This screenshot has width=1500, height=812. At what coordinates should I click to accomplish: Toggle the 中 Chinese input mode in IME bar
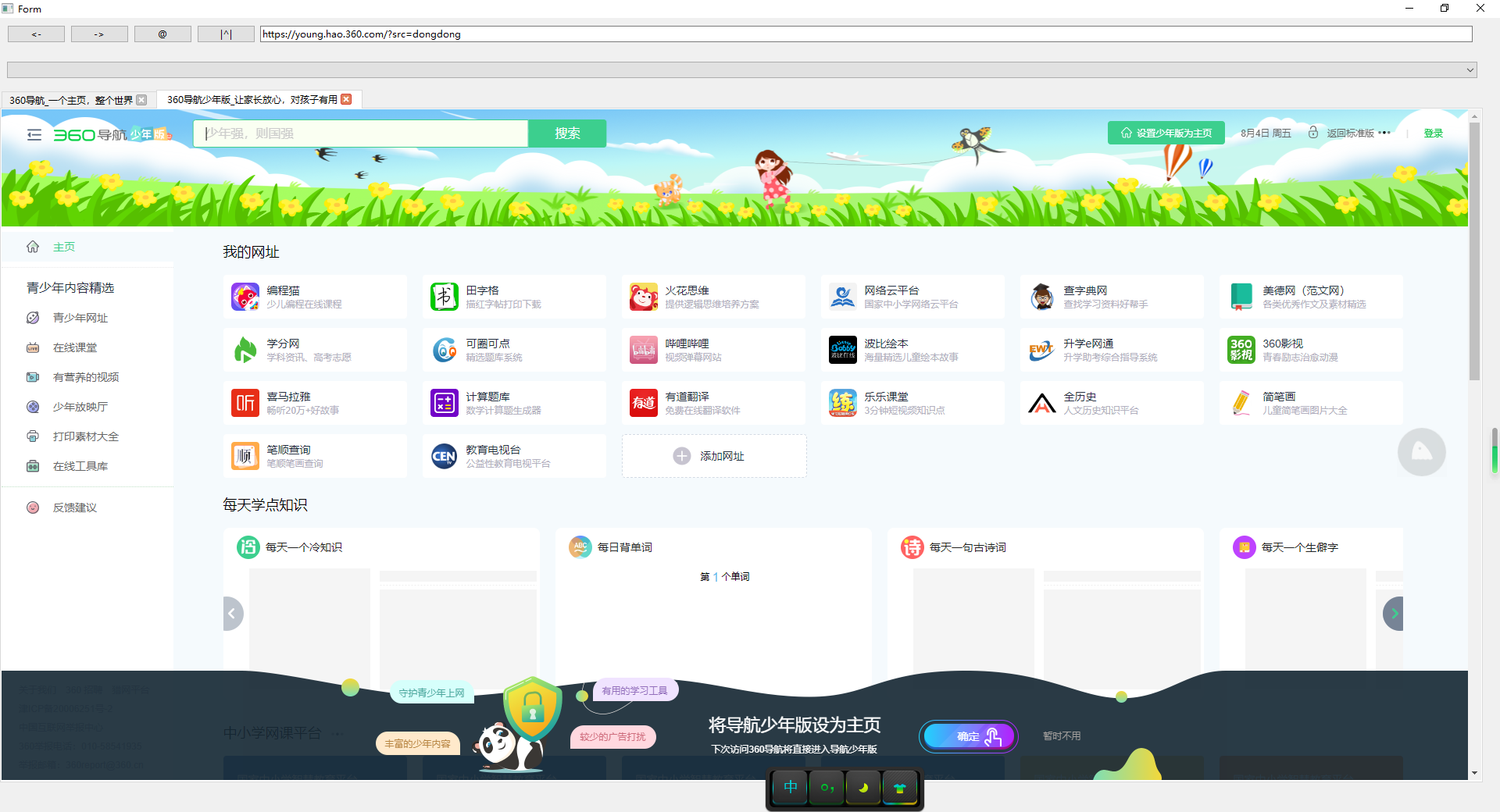click(791, 787)
